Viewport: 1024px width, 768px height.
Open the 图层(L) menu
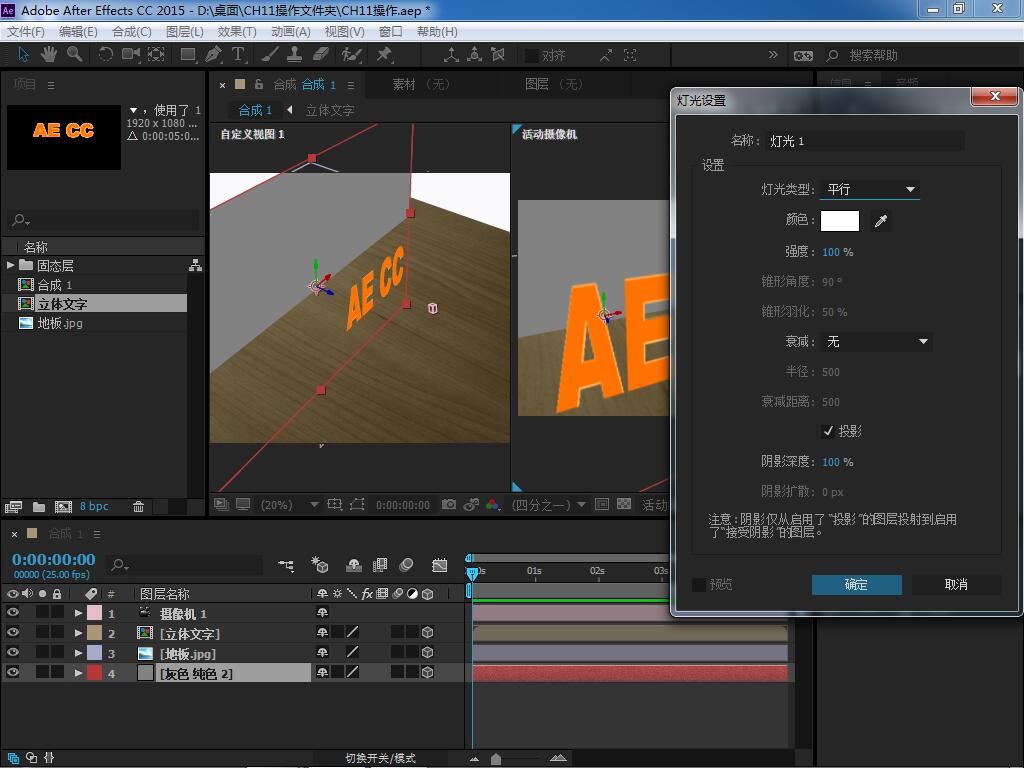click(185, 31)
